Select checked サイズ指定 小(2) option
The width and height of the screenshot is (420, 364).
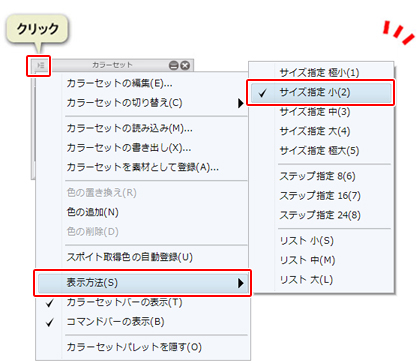[321, 92]
